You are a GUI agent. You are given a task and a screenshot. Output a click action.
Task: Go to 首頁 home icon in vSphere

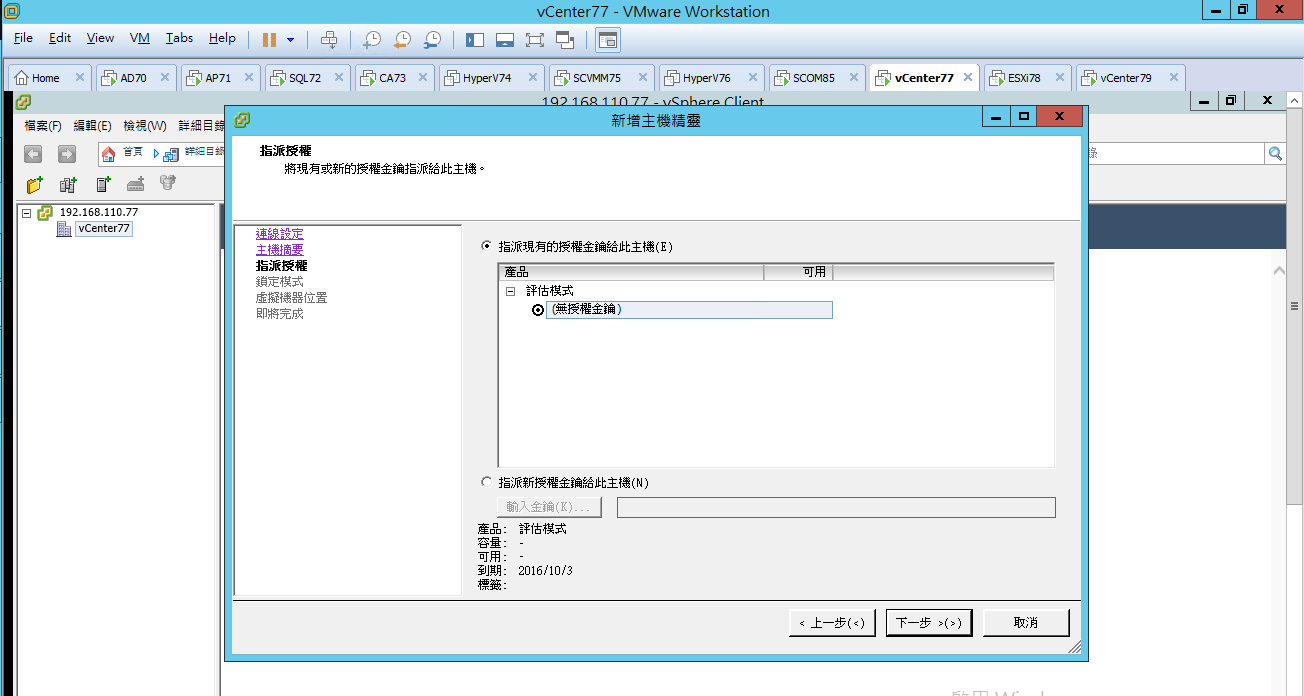pyautogui.click(x=109, y=153)
